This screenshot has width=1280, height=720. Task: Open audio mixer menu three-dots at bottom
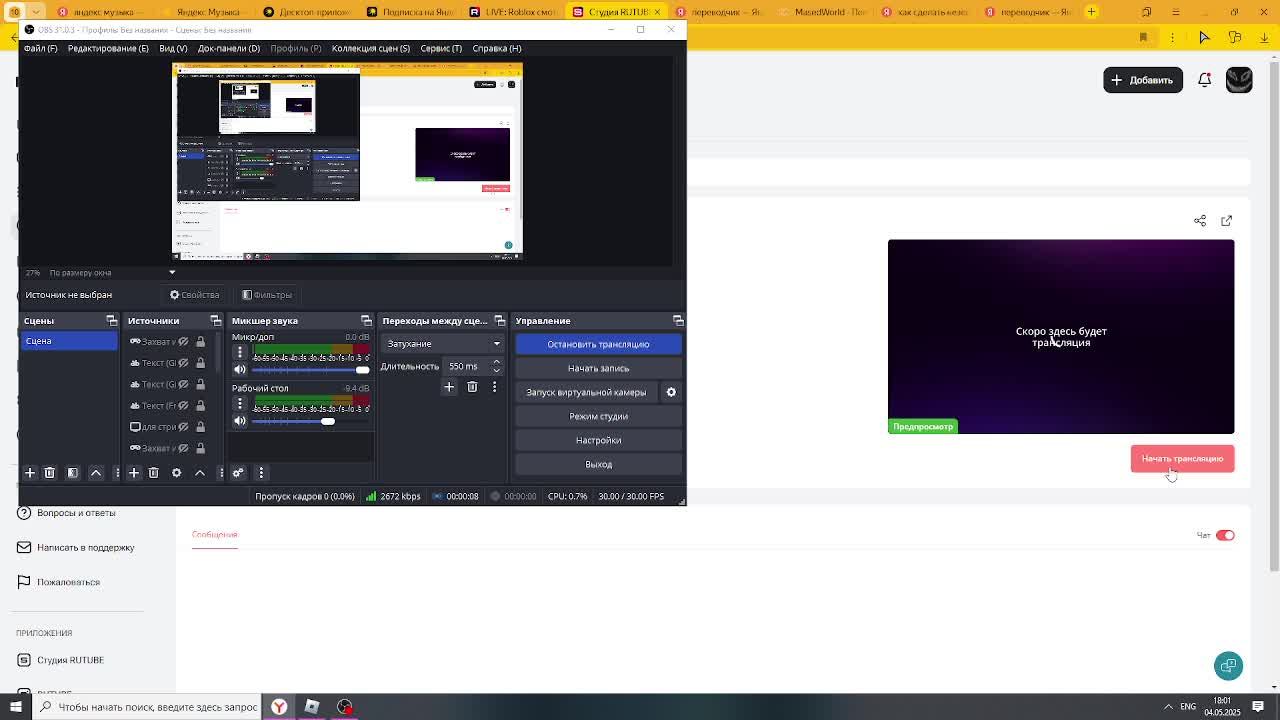pos(261,473)
